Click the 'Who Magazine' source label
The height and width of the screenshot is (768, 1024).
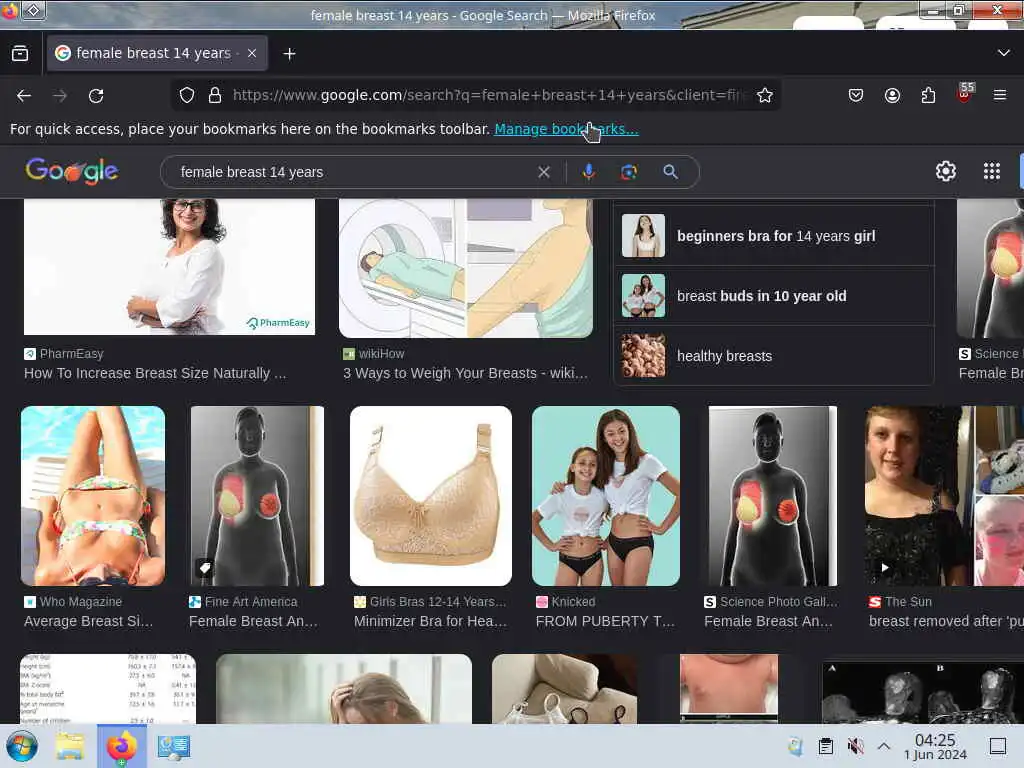tap(81, 601)
